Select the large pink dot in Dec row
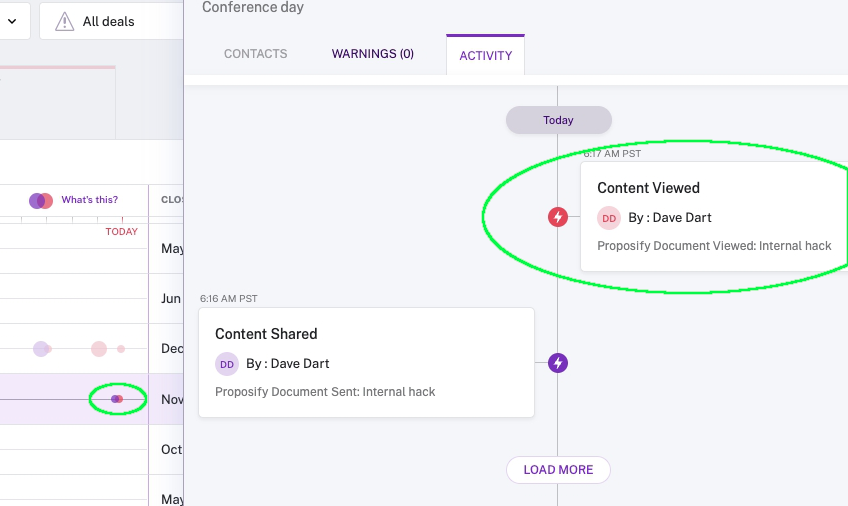 (99, 349)
